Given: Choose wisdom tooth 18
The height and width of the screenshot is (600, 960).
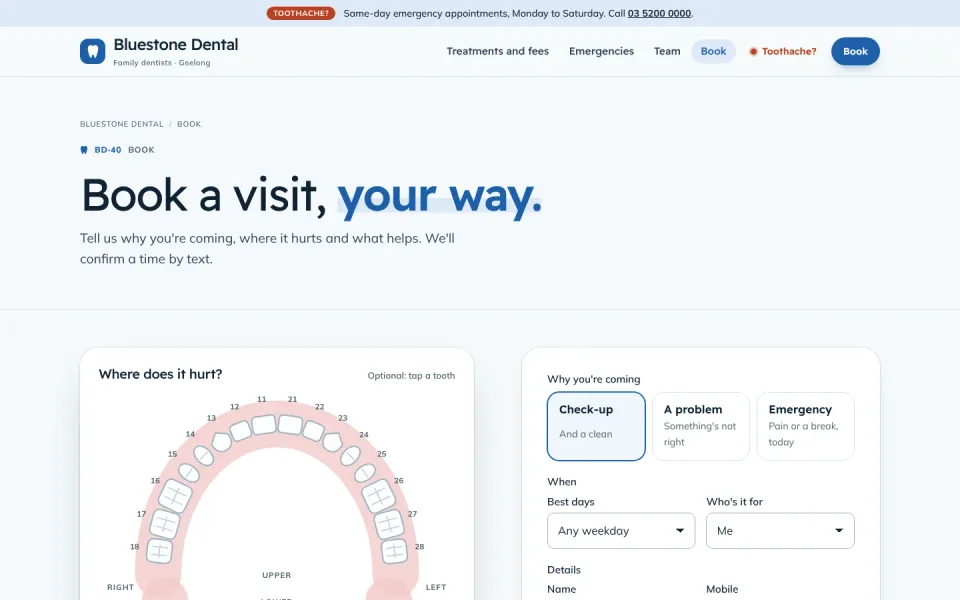Looking at the screenshot, I should point(159,550).
